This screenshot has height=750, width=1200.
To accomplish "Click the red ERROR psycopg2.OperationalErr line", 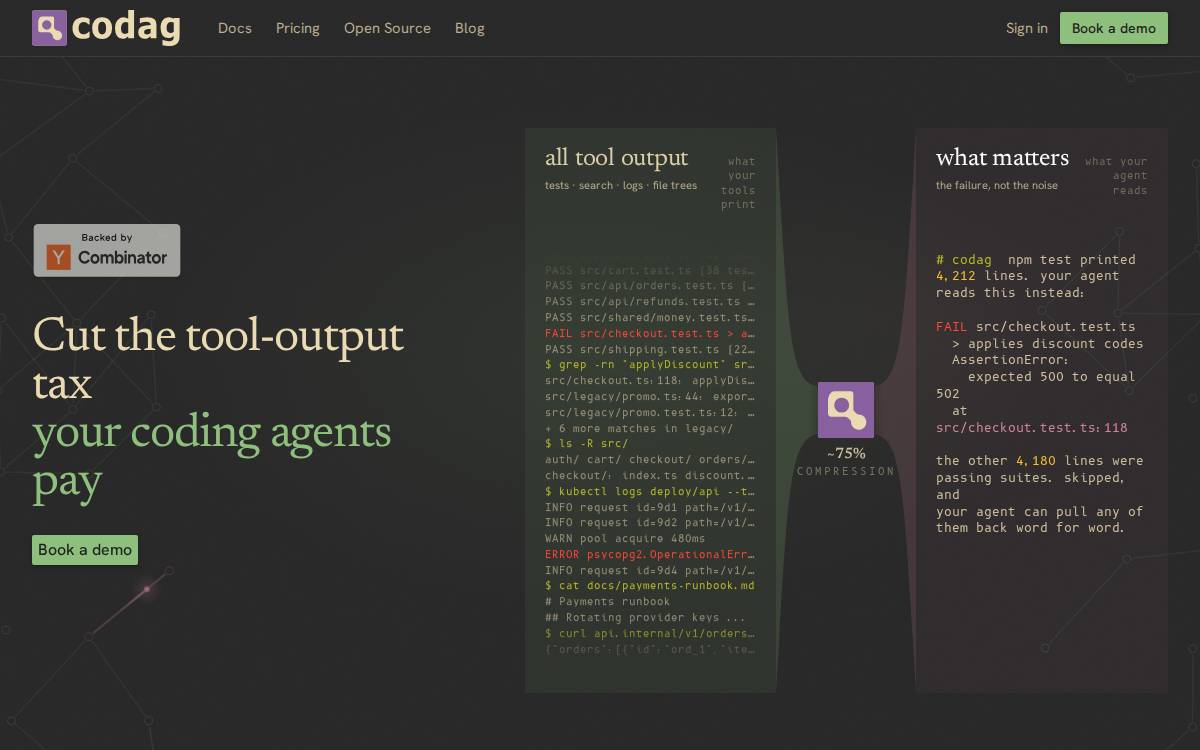I will 650,555.
